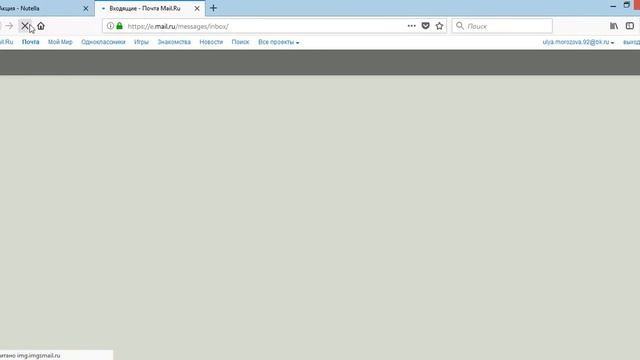Open the Library button
The width and height of the screenshot is (640, 360).
614,26
